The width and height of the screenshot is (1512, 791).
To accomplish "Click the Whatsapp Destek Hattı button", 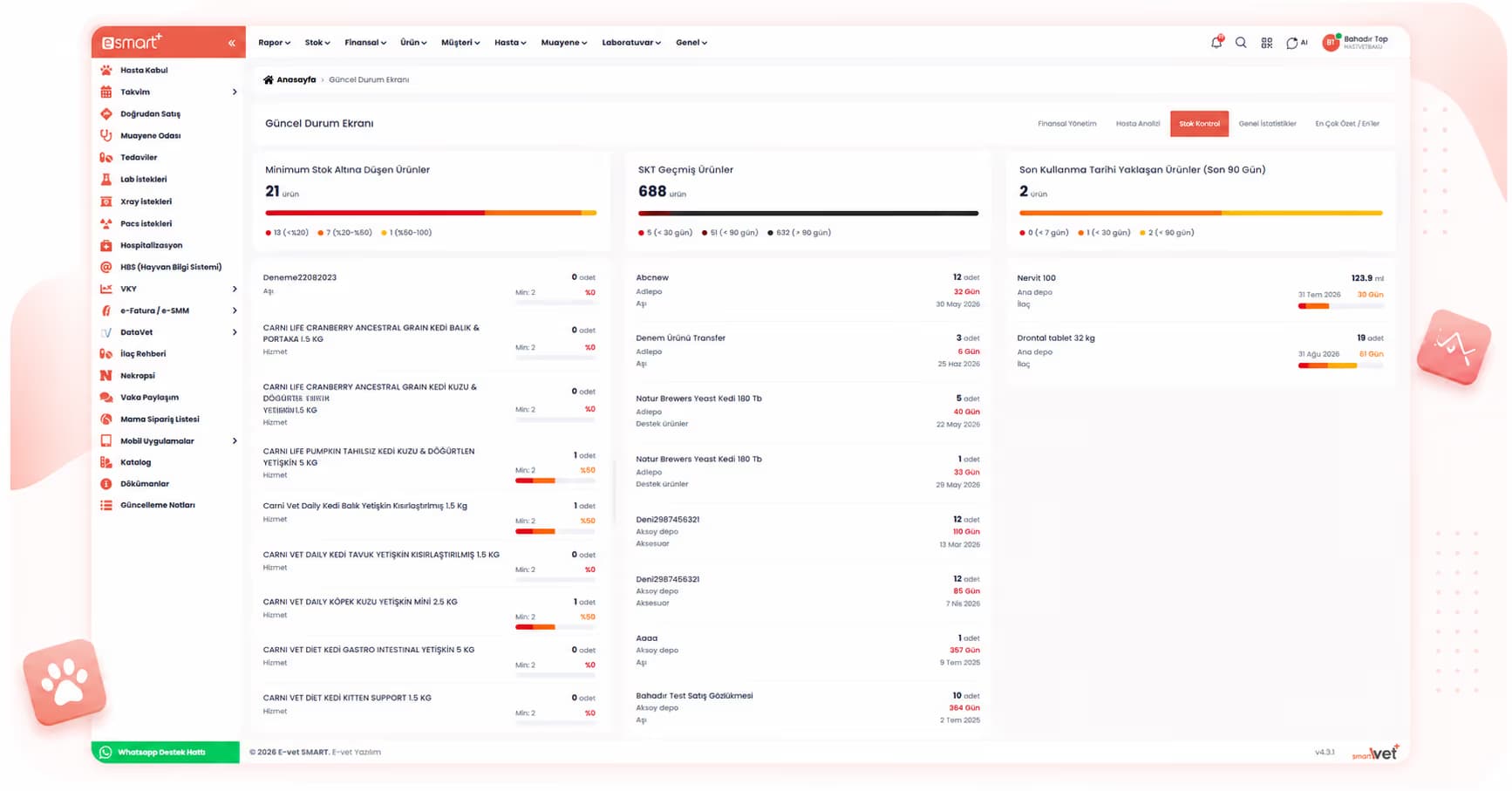I will (x=166, y=752).
